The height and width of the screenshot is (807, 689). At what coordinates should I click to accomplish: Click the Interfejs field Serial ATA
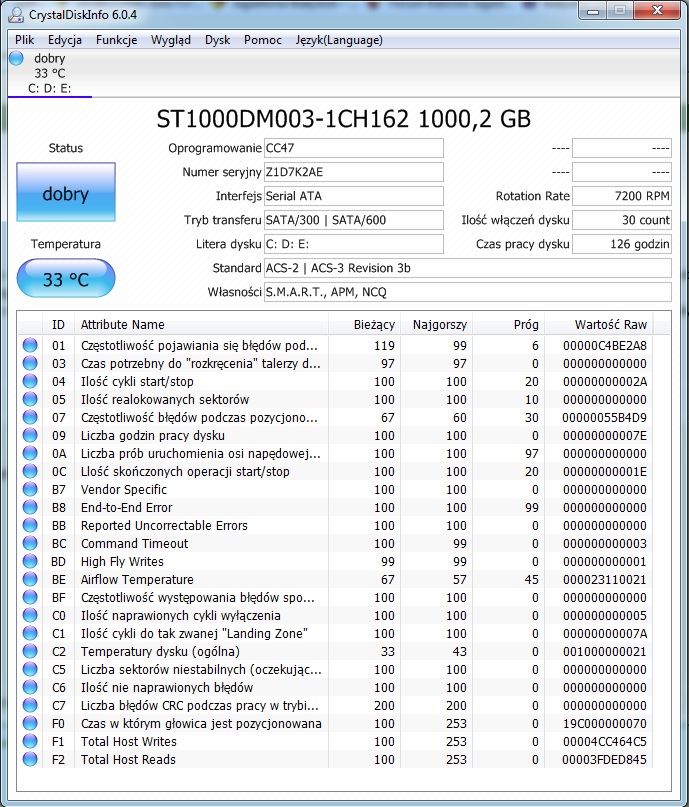coord(354,196)
